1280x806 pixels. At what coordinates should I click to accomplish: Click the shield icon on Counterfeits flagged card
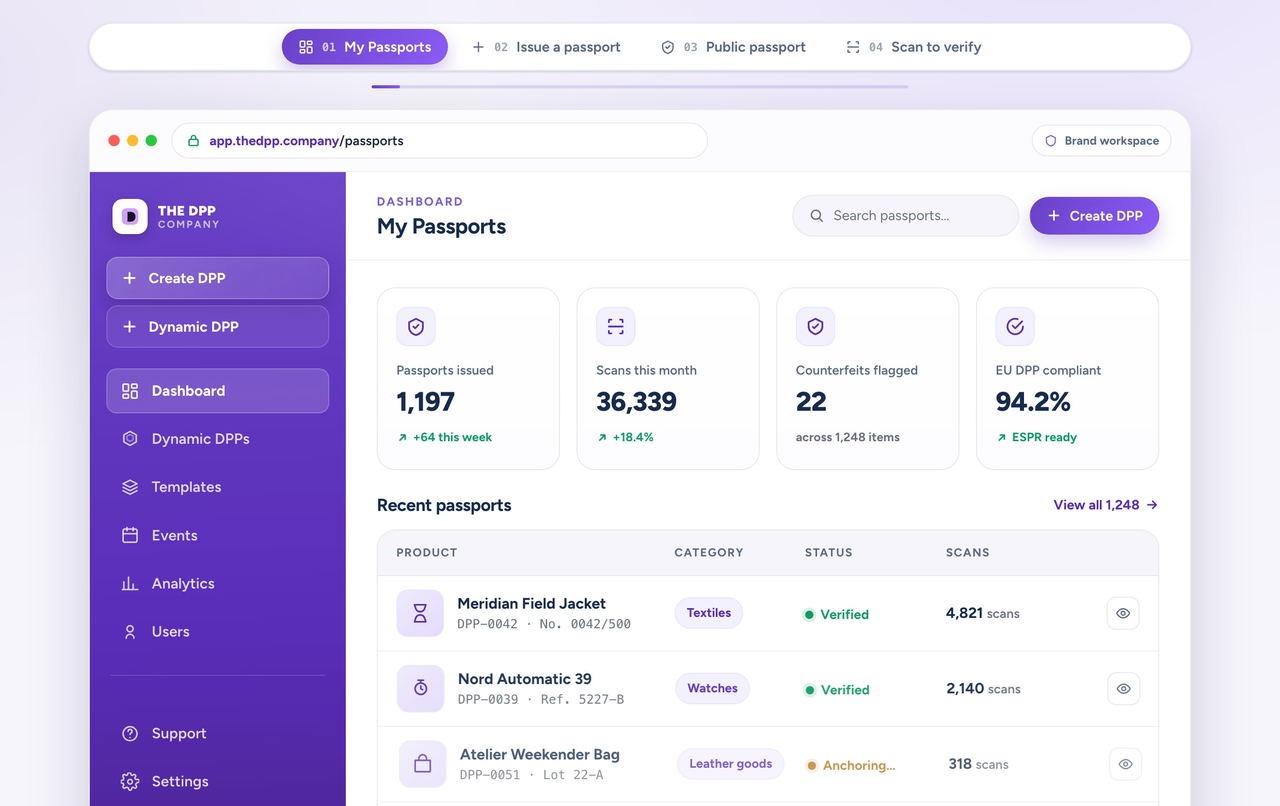pyautogui.click(x=815, y=327)
